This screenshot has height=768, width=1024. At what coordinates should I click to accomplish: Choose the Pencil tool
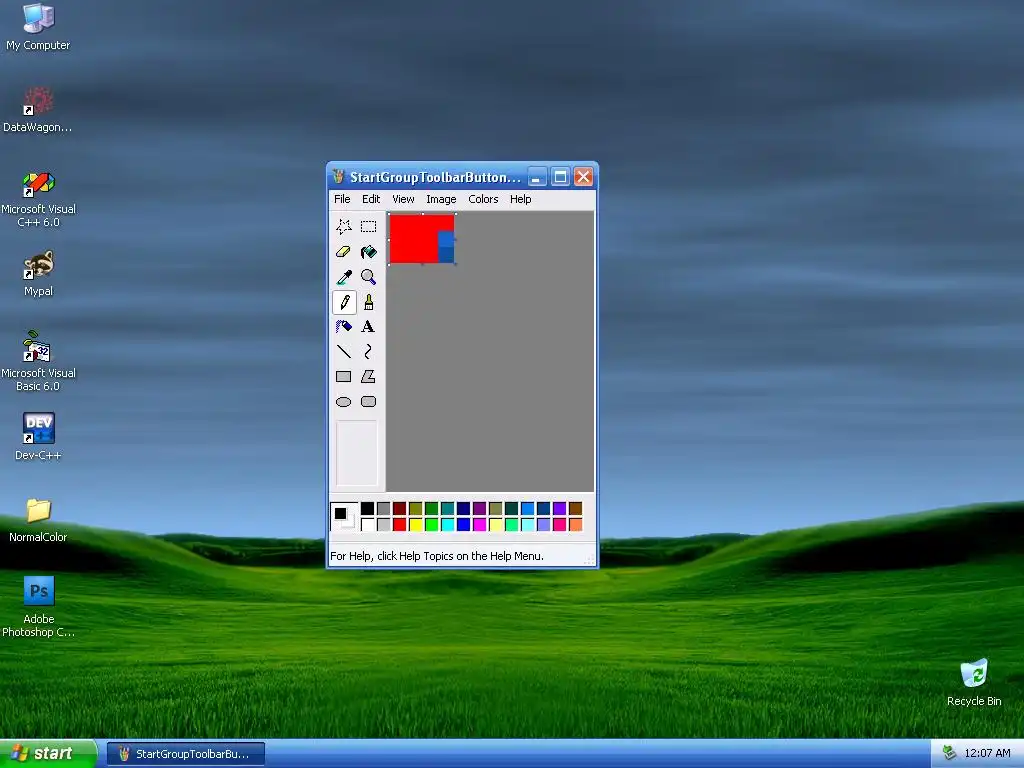coord(344,302)
